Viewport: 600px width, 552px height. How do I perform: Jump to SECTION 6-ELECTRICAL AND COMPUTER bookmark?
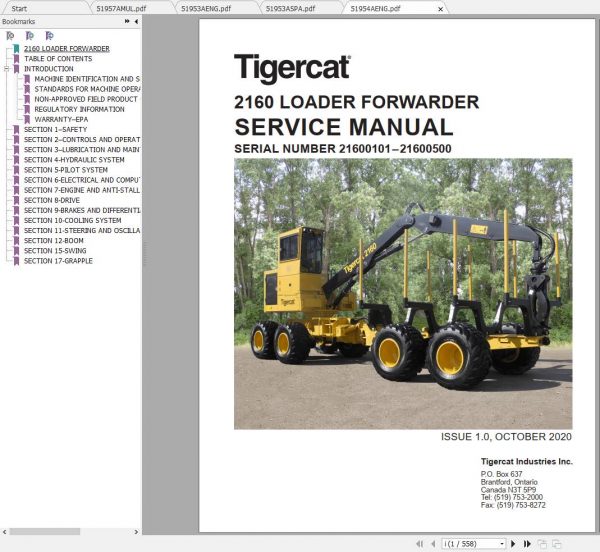tap(82, 180)
